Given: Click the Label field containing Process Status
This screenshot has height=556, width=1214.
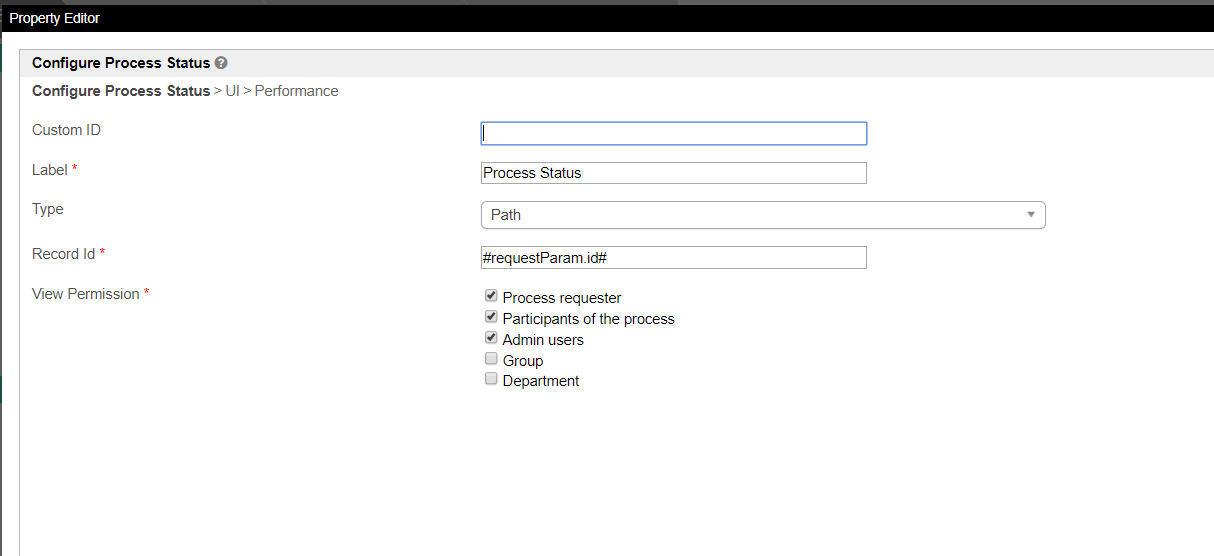Looking at the screenshot, I should pos(673,173).
